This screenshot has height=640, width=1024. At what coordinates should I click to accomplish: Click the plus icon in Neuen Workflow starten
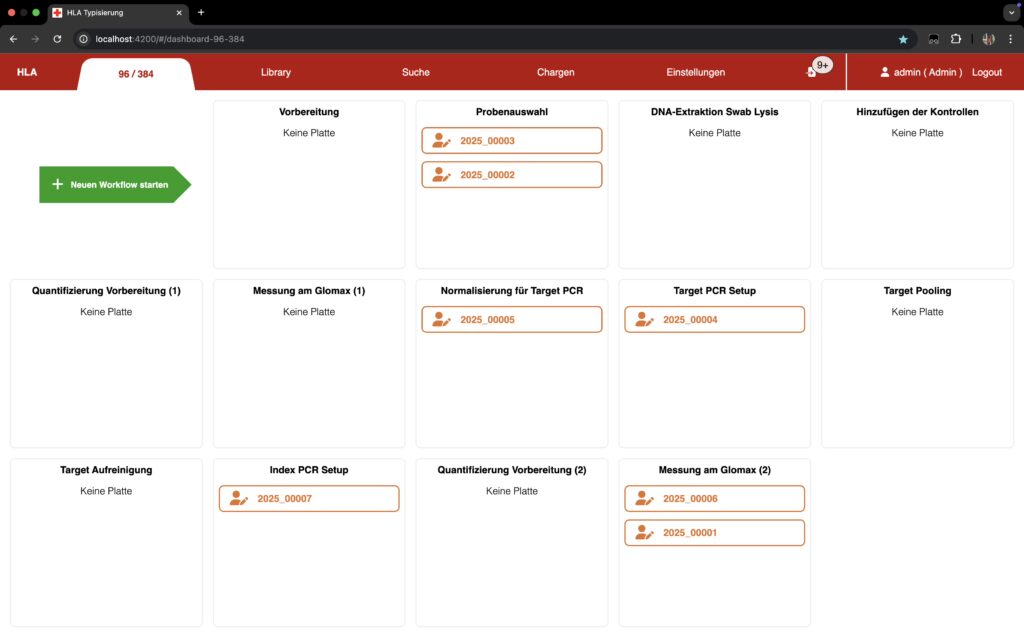57,184
